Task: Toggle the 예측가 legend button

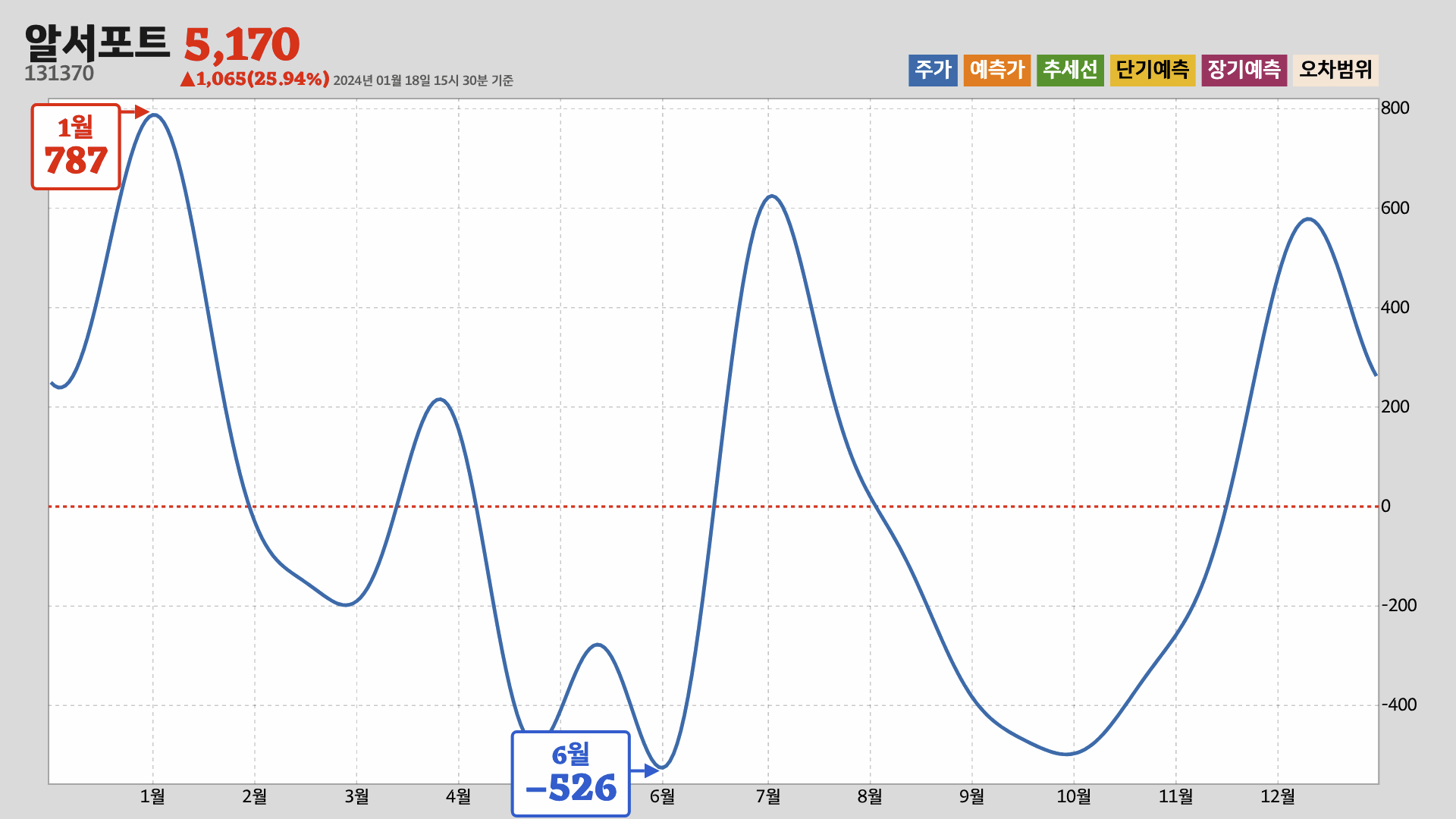Action: coord(997,71)
